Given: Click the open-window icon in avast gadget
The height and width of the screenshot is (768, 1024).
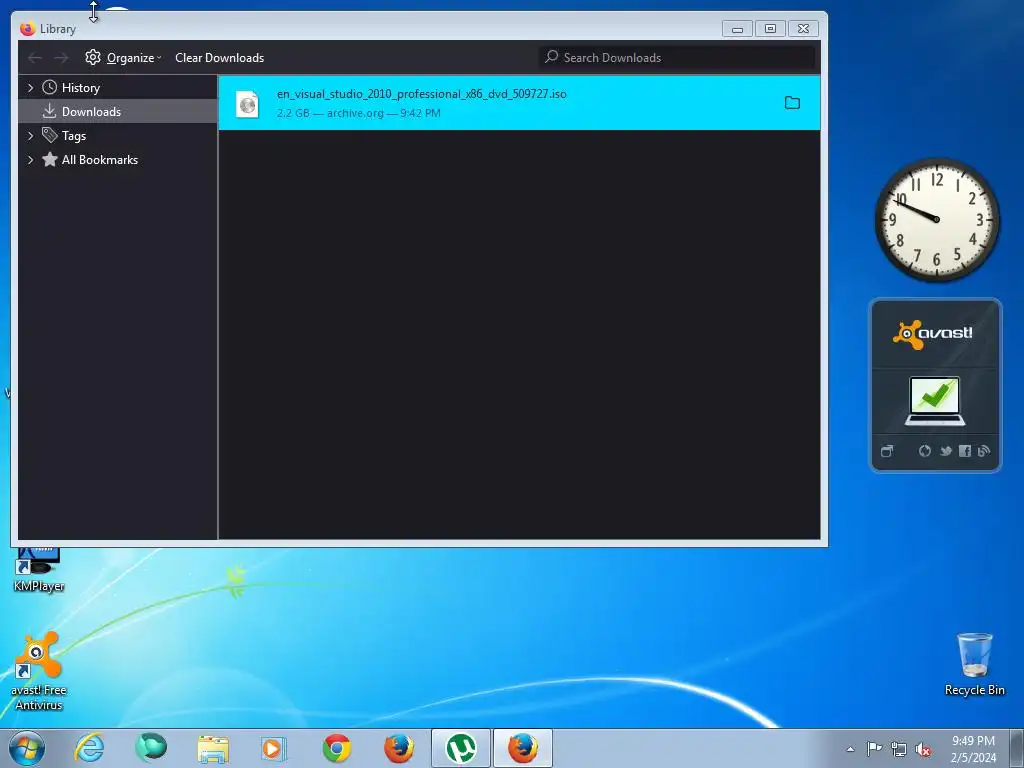Looking at the screenshot, I should [886, 451].
